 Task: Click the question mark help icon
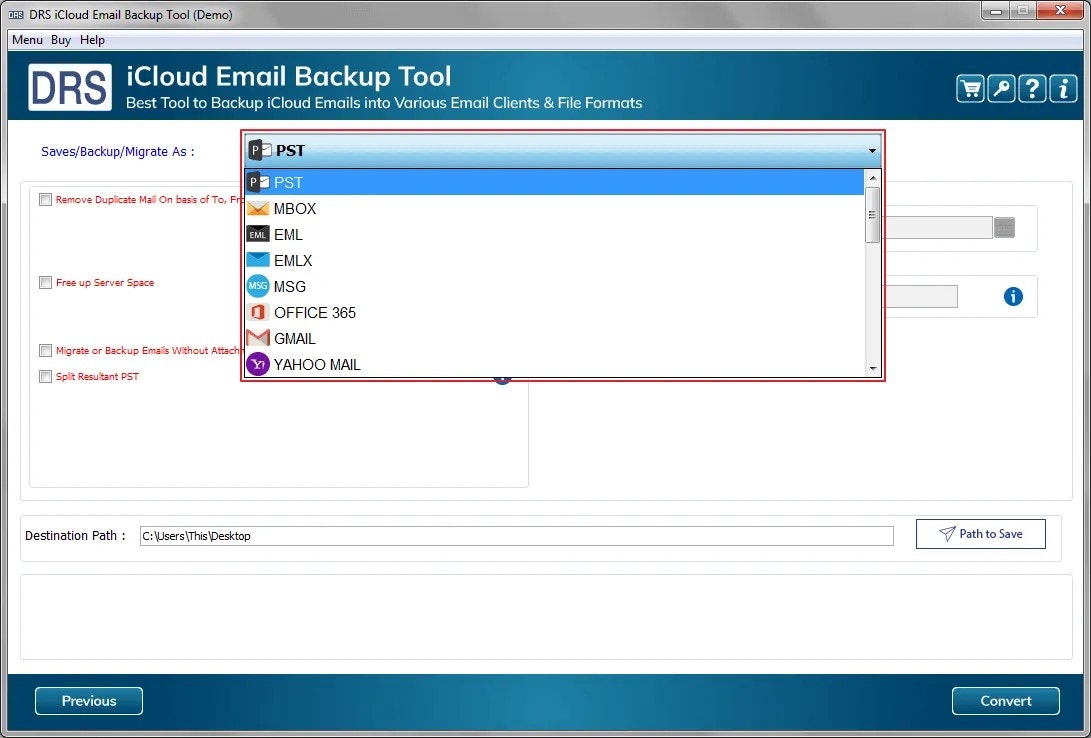pos(1033,89)
